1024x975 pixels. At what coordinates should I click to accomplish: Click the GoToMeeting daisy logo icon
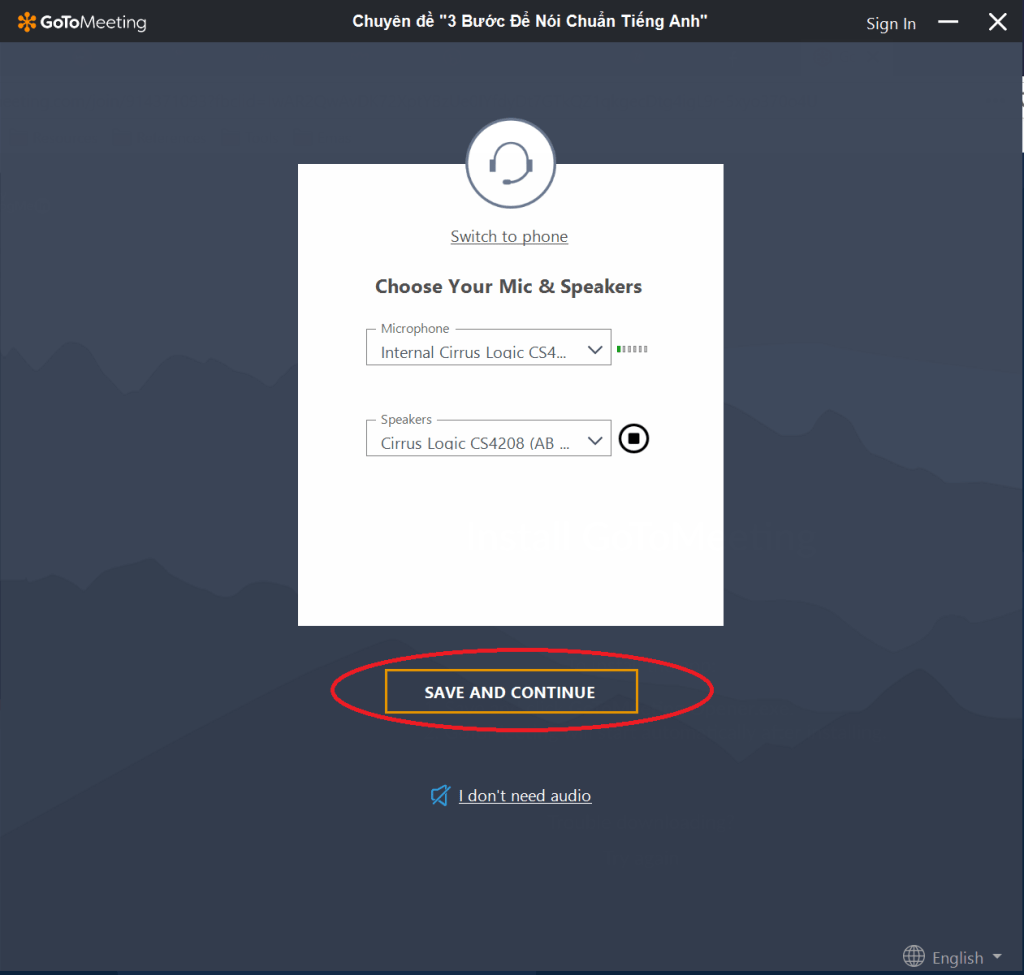(x=27, y=22)
